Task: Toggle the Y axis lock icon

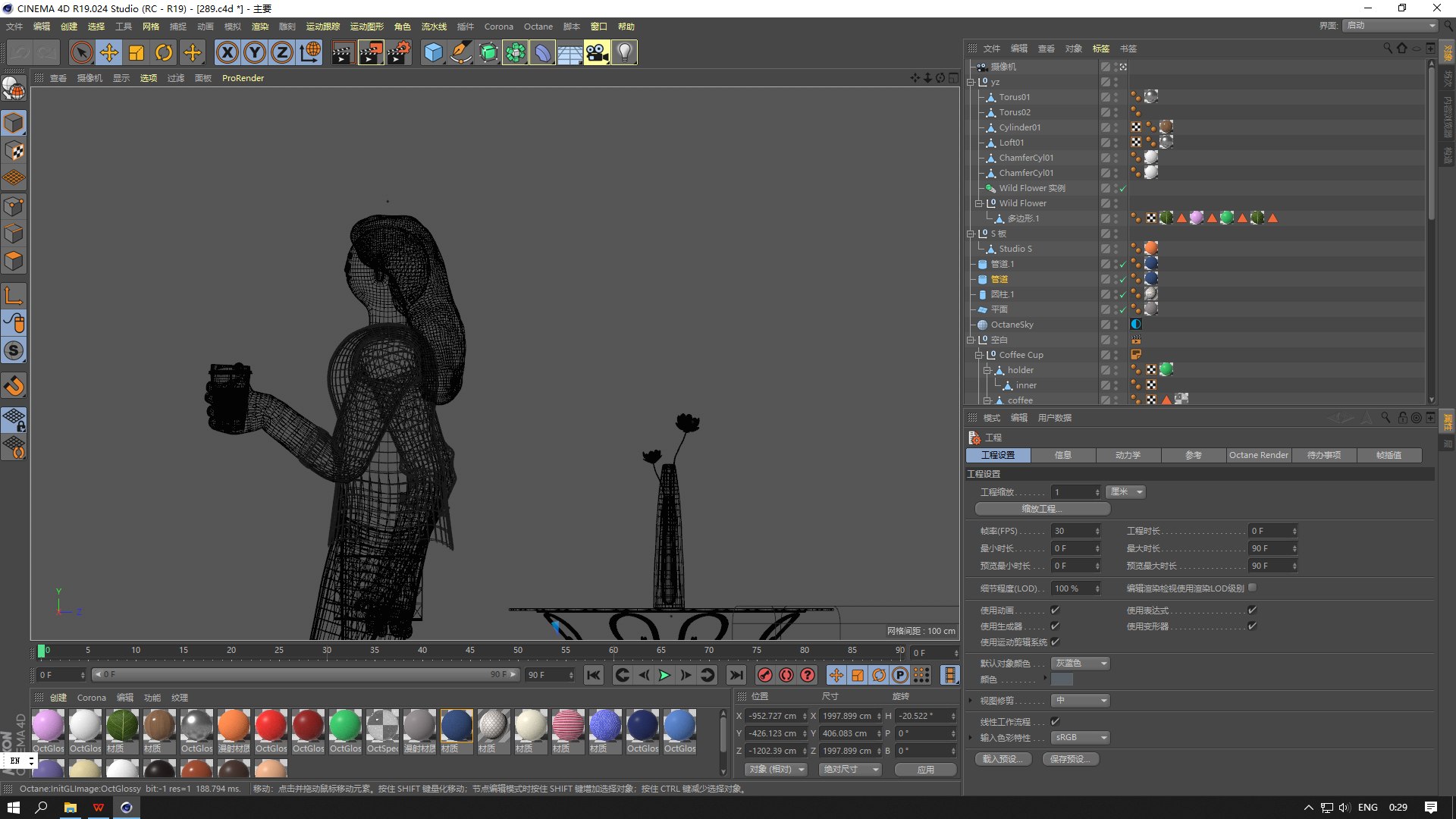Action: pyautogui.click(x=255, y=52)
